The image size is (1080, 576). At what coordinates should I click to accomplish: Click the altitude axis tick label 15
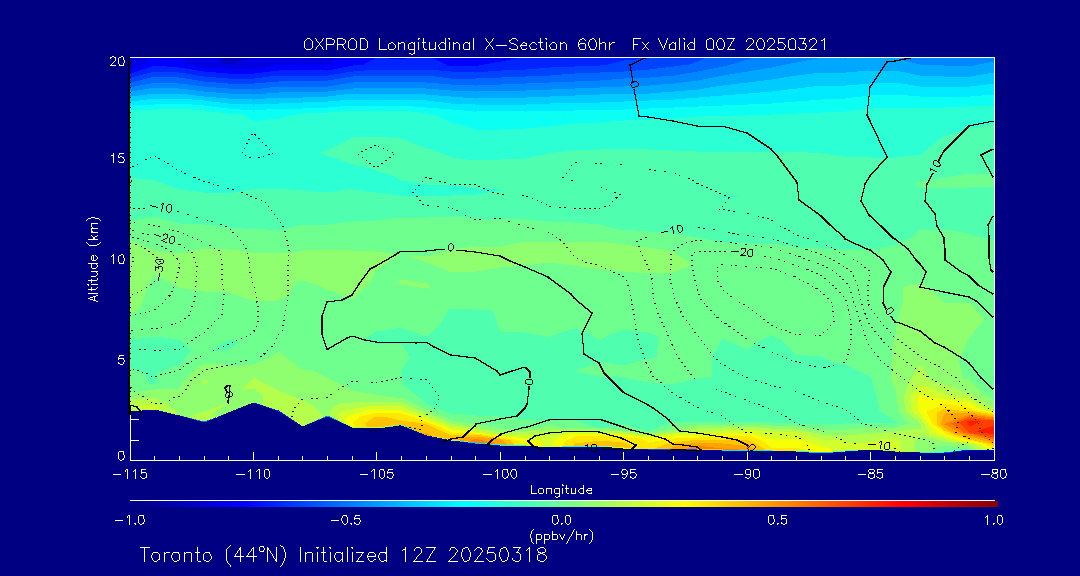116,159
